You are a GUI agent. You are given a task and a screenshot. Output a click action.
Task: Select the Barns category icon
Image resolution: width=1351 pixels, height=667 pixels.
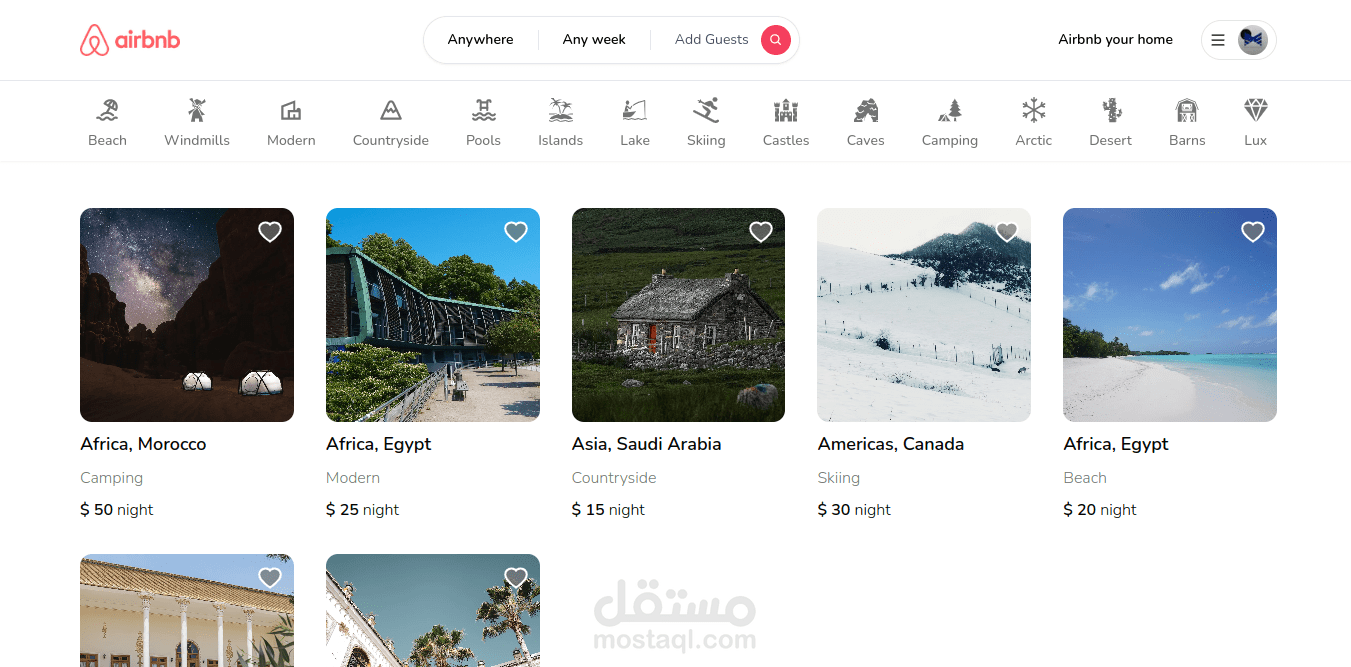coord(1187,110)
